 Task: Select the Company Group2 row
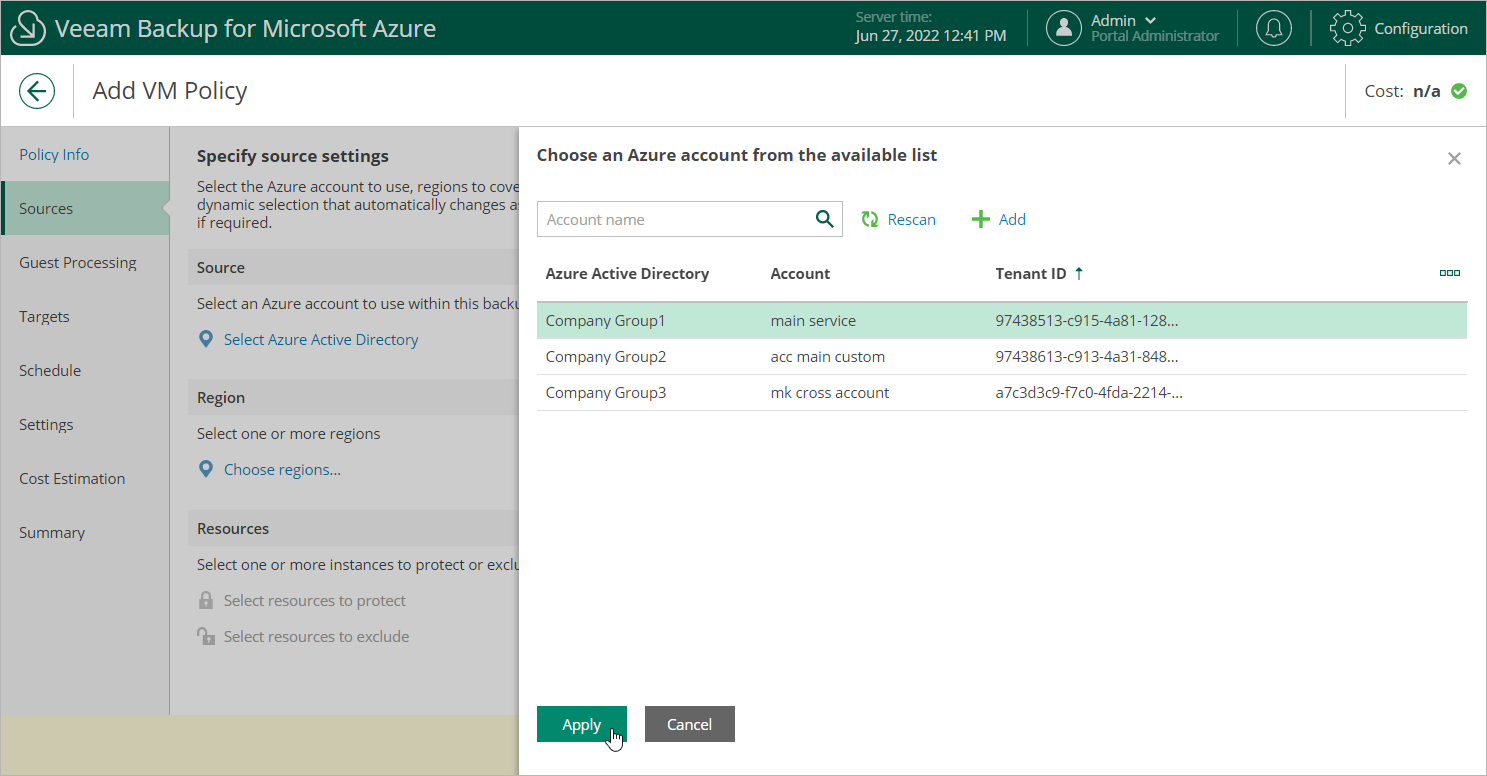(605, 357)
